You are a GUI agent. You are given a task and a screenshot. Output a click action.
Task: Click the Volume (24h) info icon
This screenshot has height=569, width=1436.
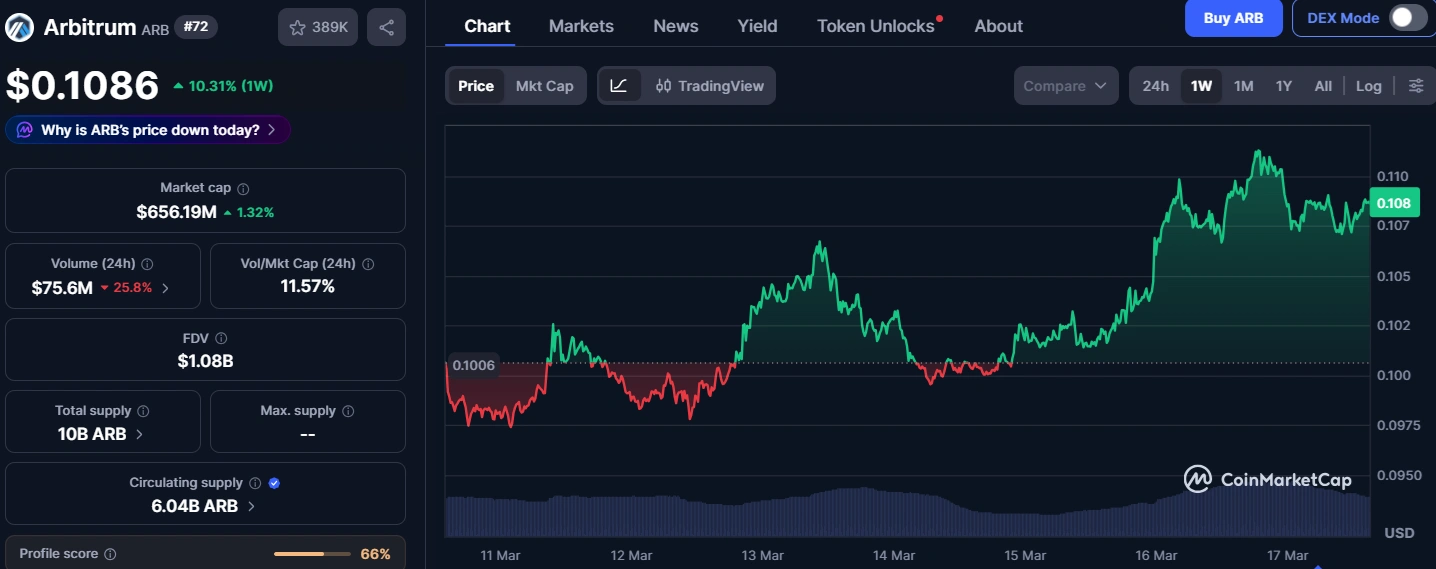click(x=147, y=264)
